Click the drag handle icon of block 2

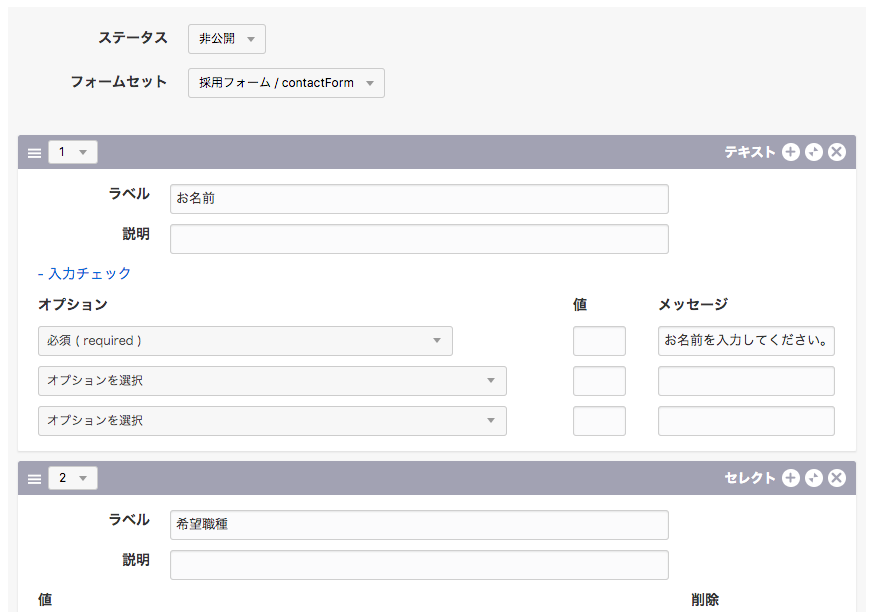point(34,479)
